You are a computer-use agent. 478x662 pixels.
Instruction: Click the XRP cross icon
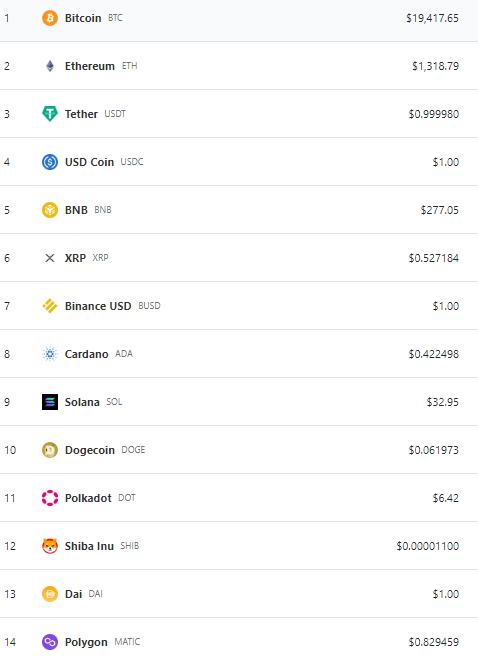(x=50, y=258)
